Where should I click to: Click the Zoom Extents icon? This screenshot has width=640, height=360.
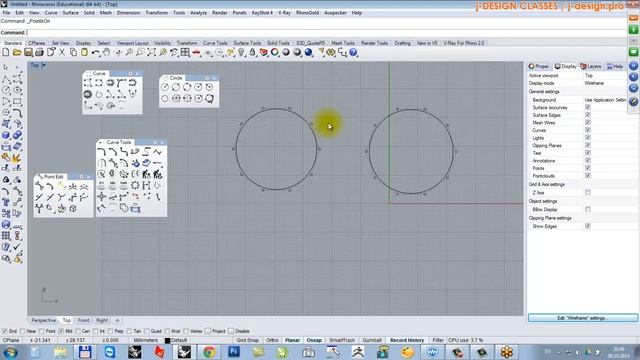tap(151, 52)
